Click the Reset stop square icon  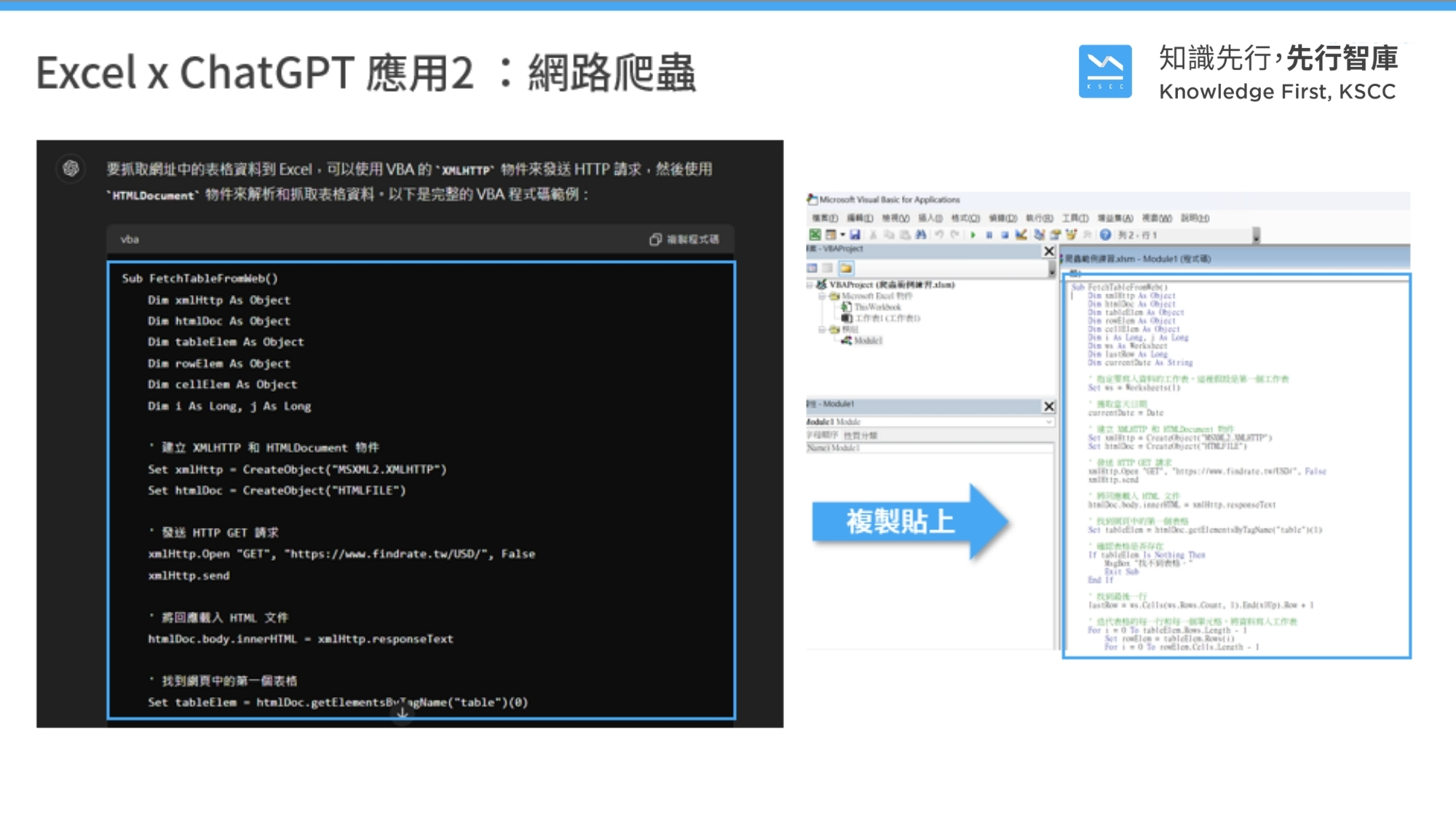point(1005,234)
